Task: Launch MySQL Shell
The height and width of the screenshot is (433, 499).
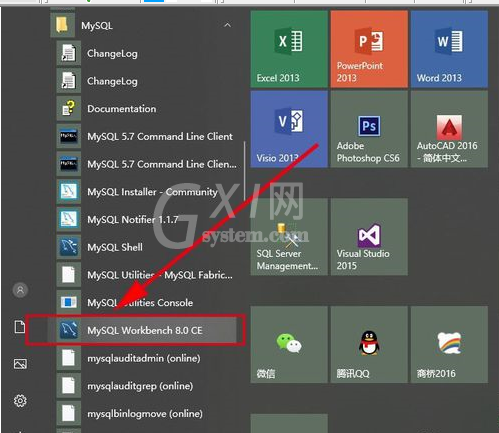Action: [x=115, y=247]
